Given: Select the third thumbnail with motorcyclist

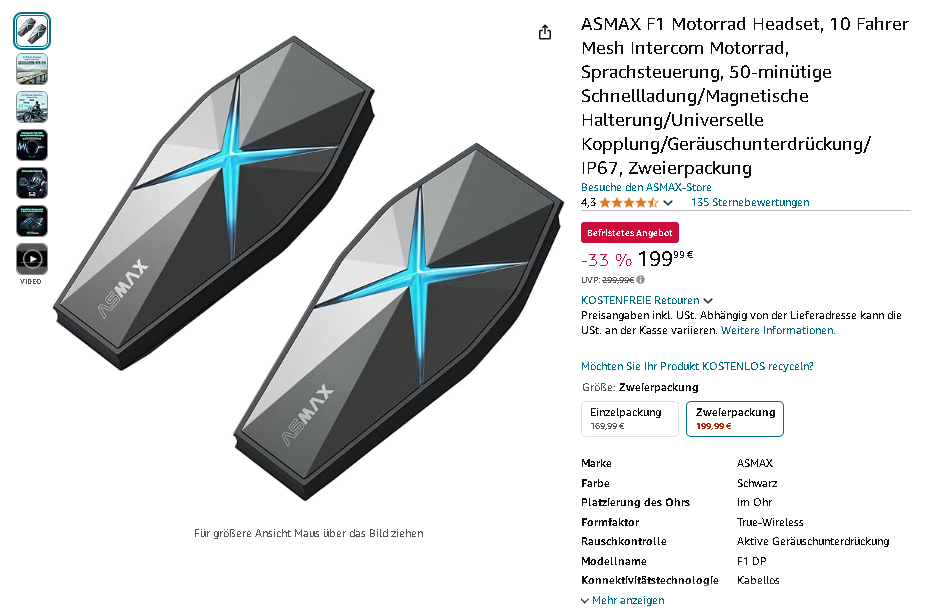Looking at the screenshot, I should coord(32,106).
